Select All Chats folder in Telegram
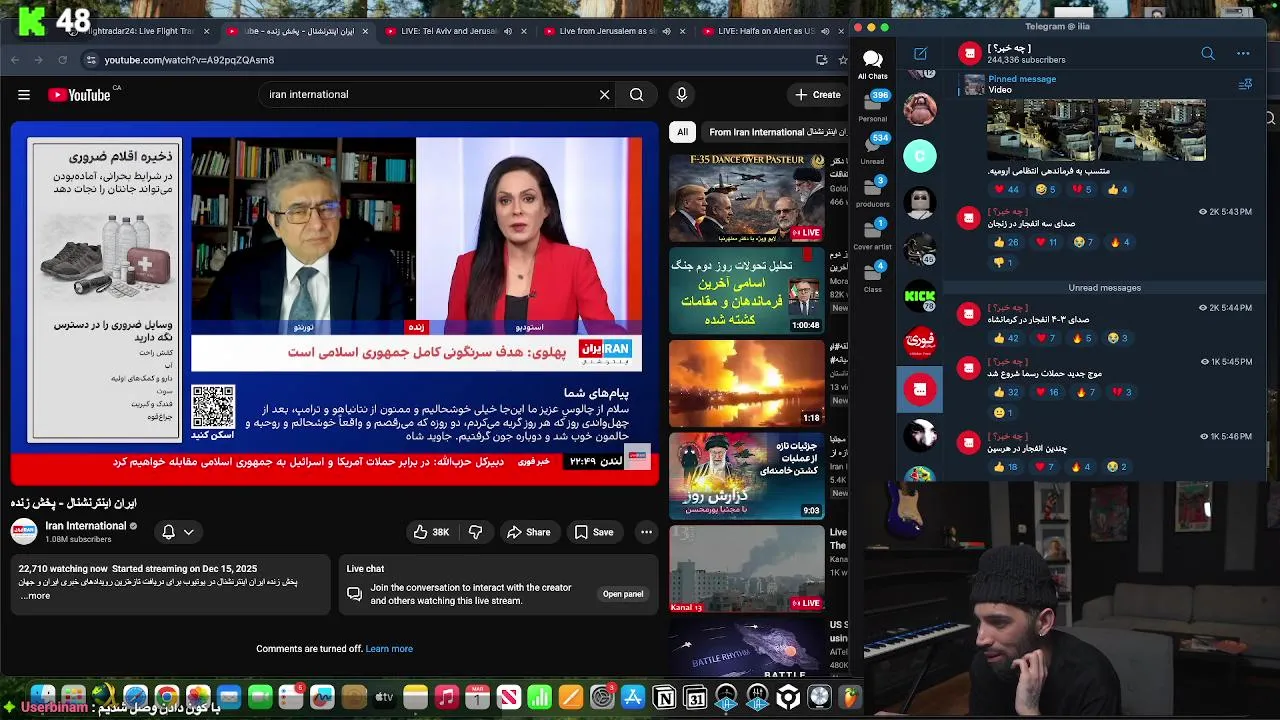The width and height of the screenshot is (1280, 720). (872, 65)
